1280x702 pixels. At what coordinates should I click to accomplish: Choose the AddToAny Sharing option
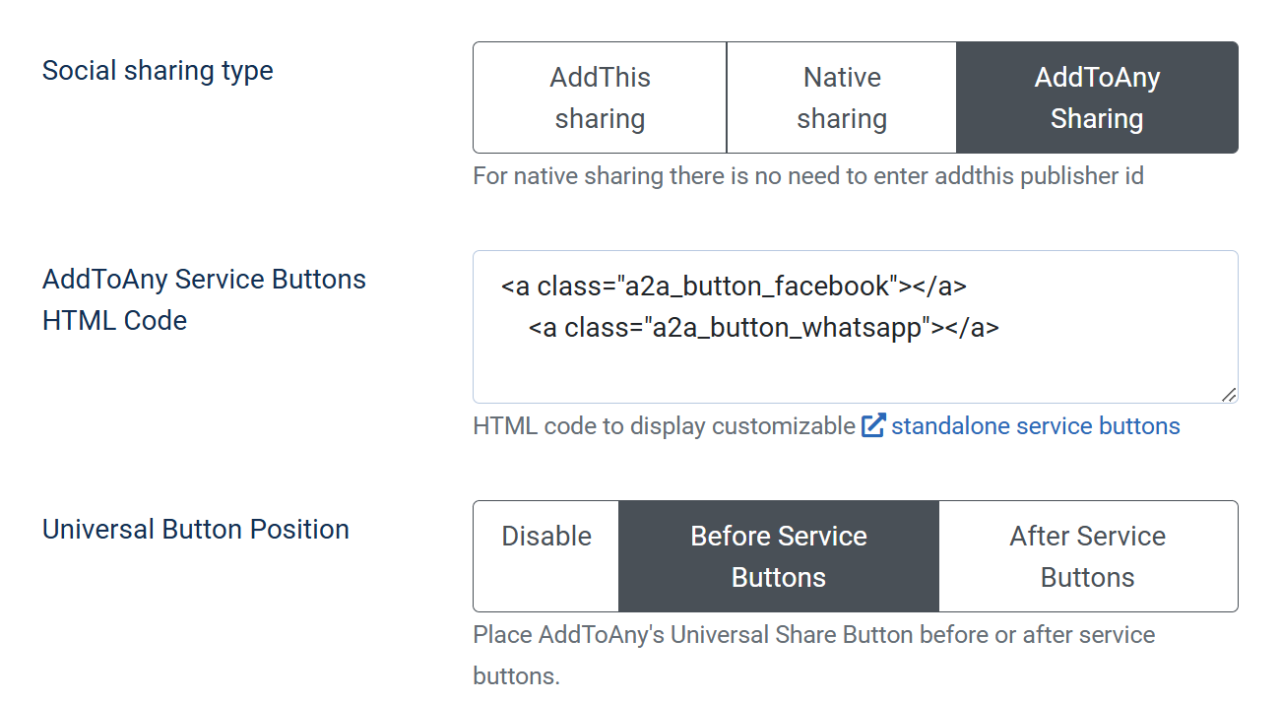(x=1097, y=98)
